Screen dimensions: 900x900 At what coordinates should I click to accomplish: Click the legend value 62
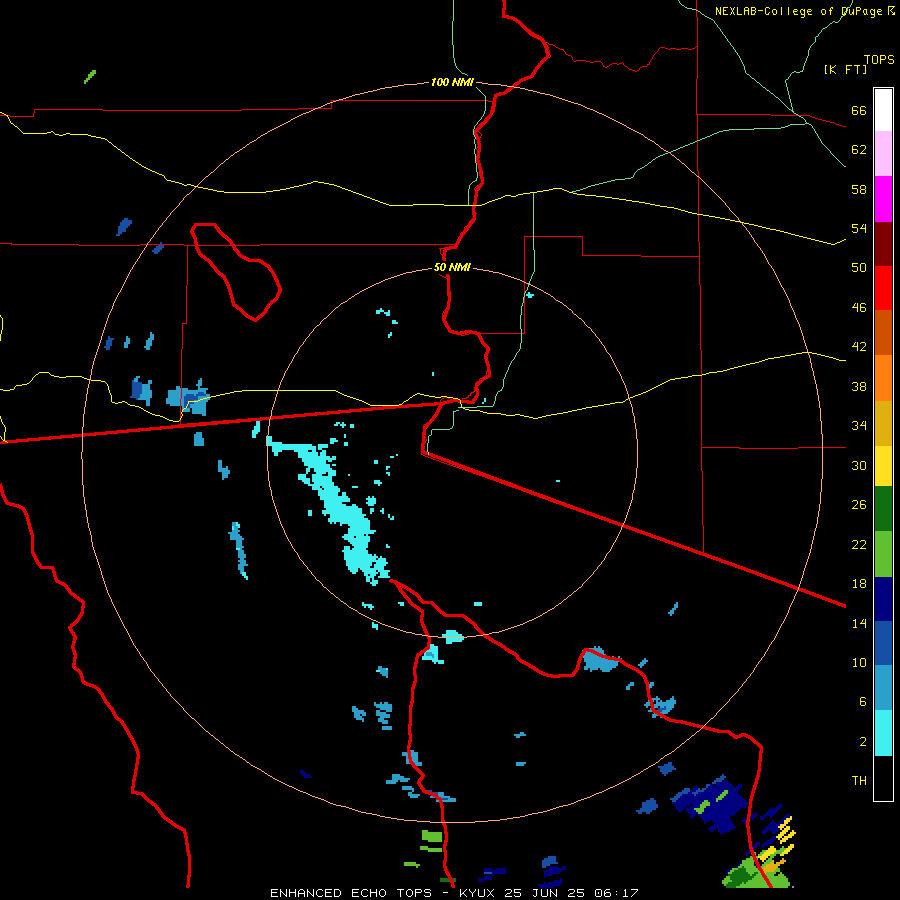click(x=859, y=150)
